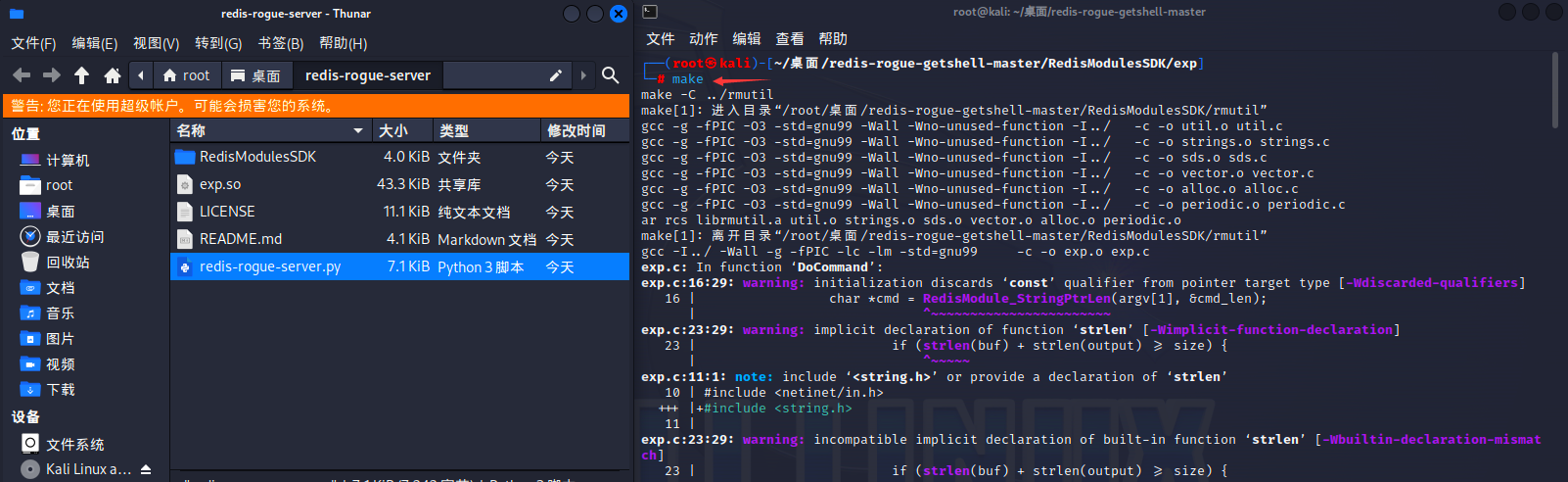Open the 回收站 trash in sidebar

pyautogui.click(x=67, y=263)
